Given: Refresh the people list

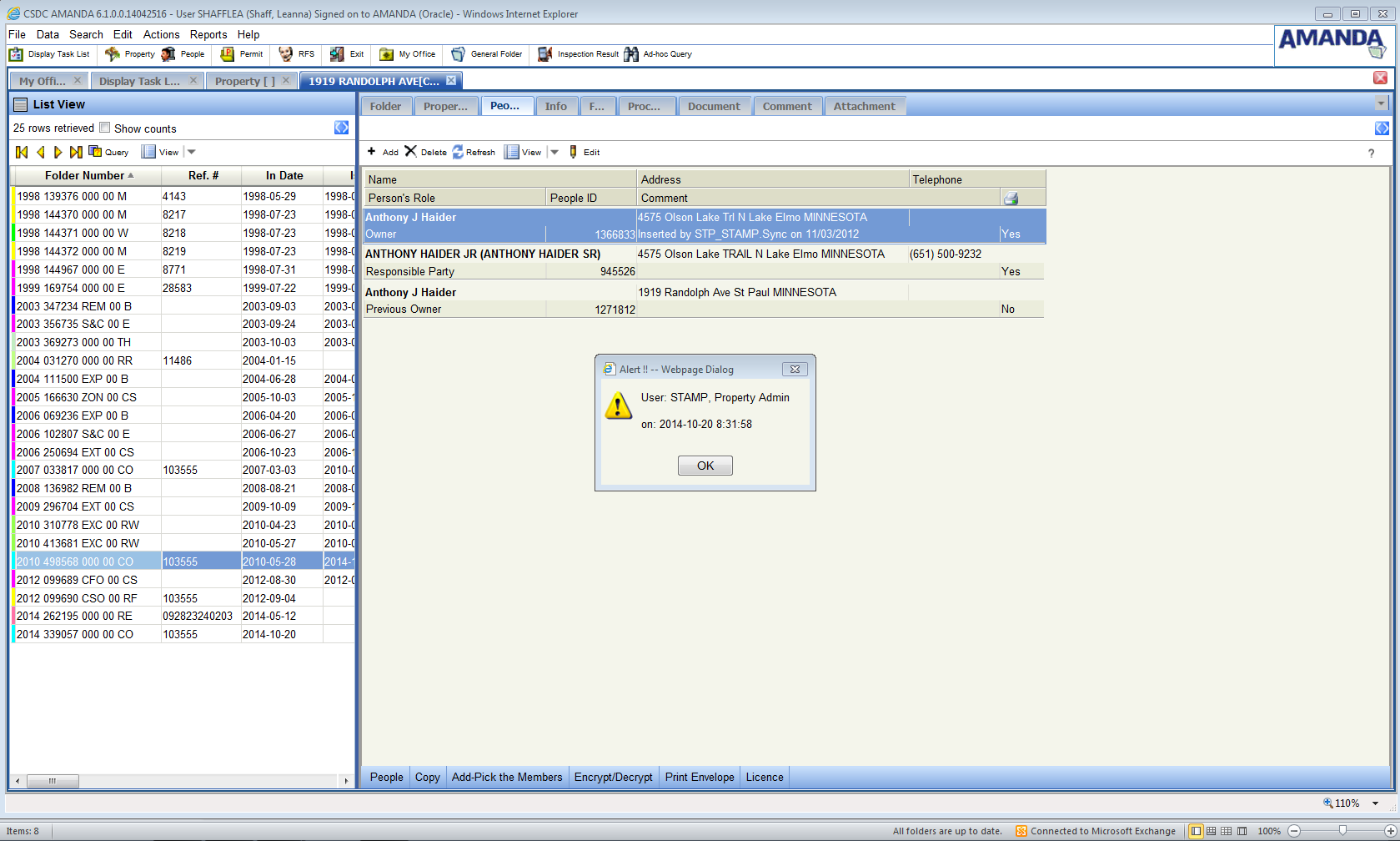Looking at the screenshot, I should click(458, 152).
